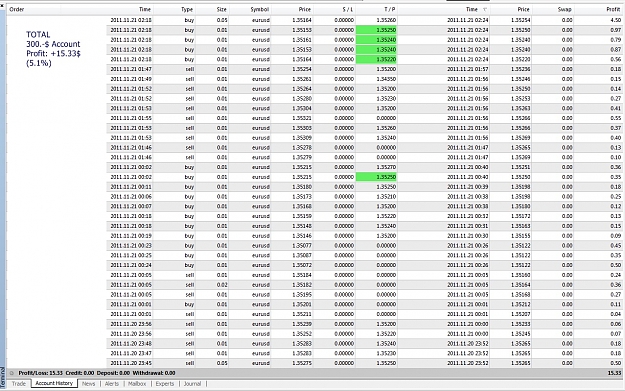Select the lot size cell 0.02
The height and width of the screenshot is (391, 625).
tap(222, 285)
